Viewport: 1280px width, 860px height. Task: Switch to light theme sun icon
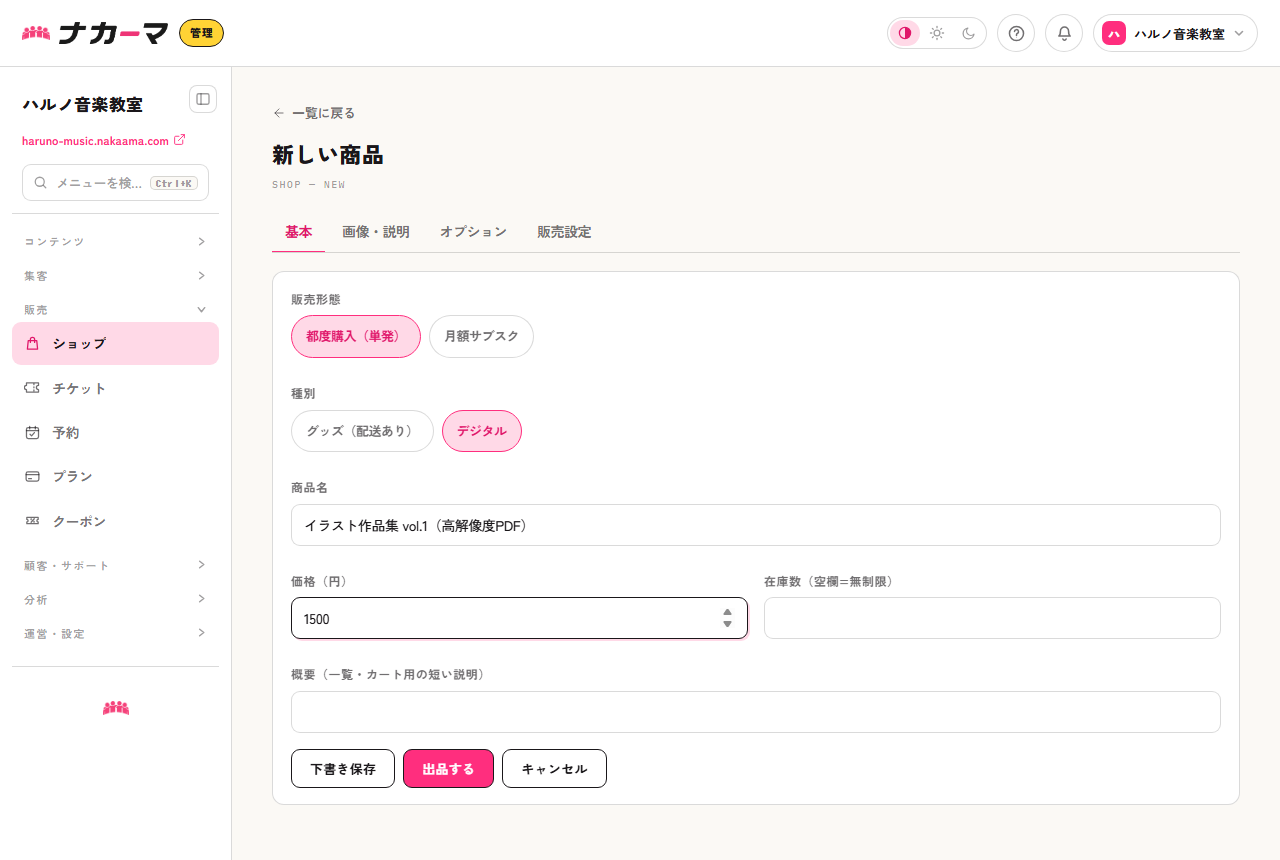937,33
